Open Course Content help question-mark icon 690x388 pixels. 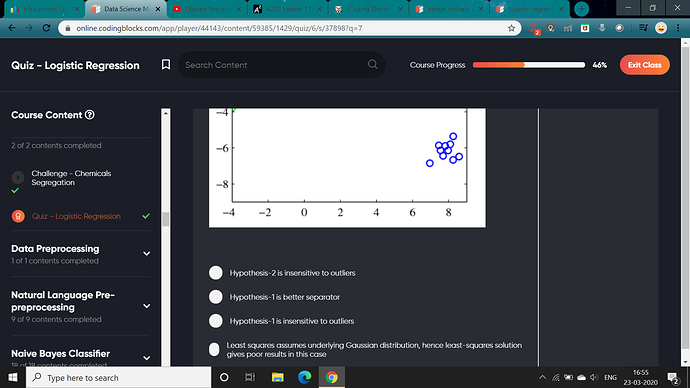(90, 115)
